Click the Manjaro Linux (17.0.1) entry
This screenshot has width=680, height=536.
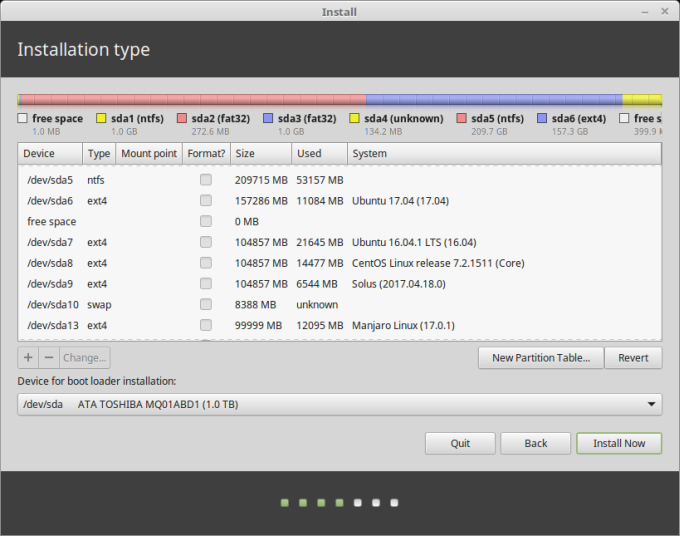(403, 326)
